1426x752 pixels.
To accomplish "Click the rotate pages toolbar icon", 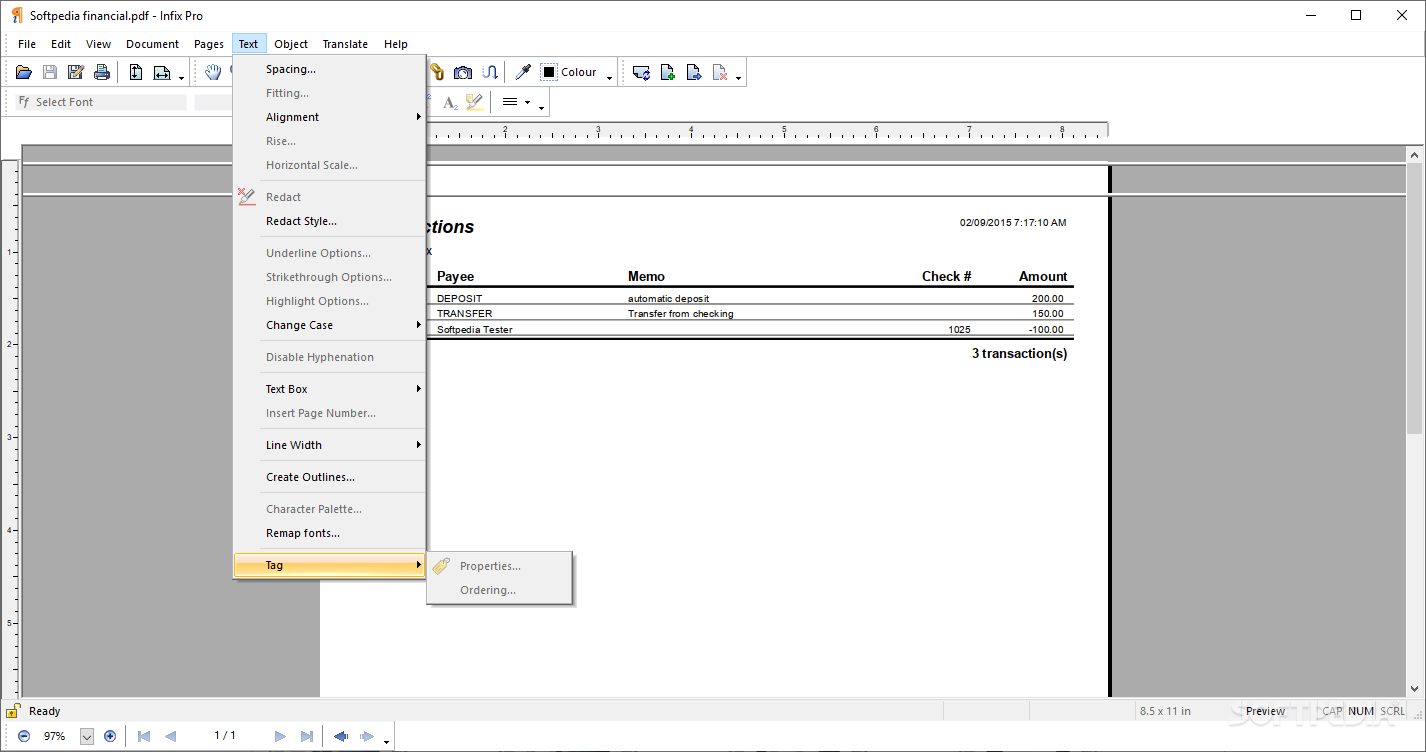I will (x=642, y=72).
